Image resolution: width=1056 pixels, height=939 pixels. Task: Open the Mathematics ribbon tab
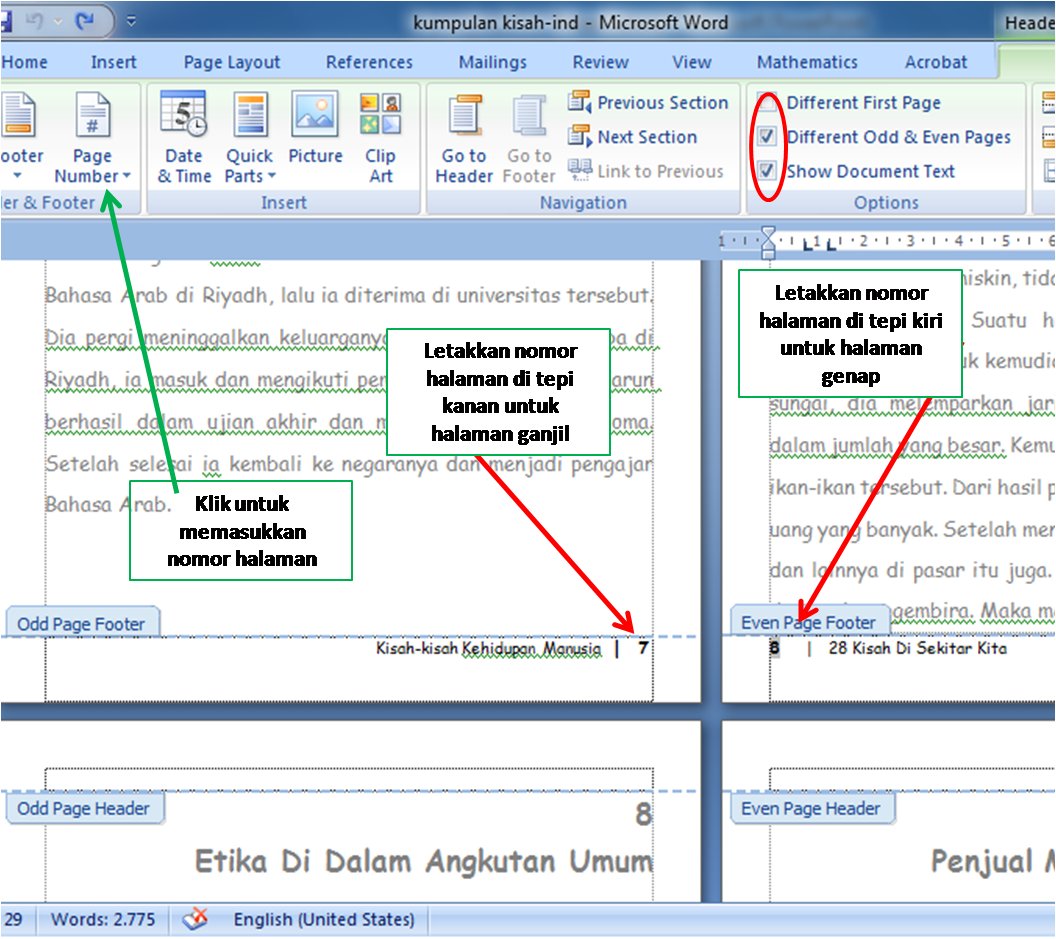[806, 61]
